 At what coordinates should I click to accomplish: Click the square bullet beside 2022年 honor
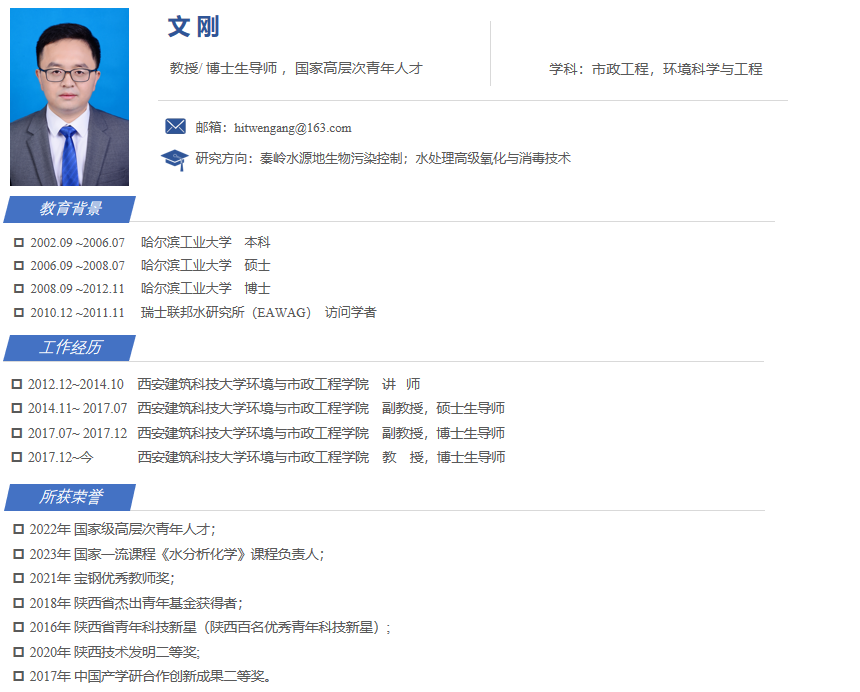tap(18, 529)
